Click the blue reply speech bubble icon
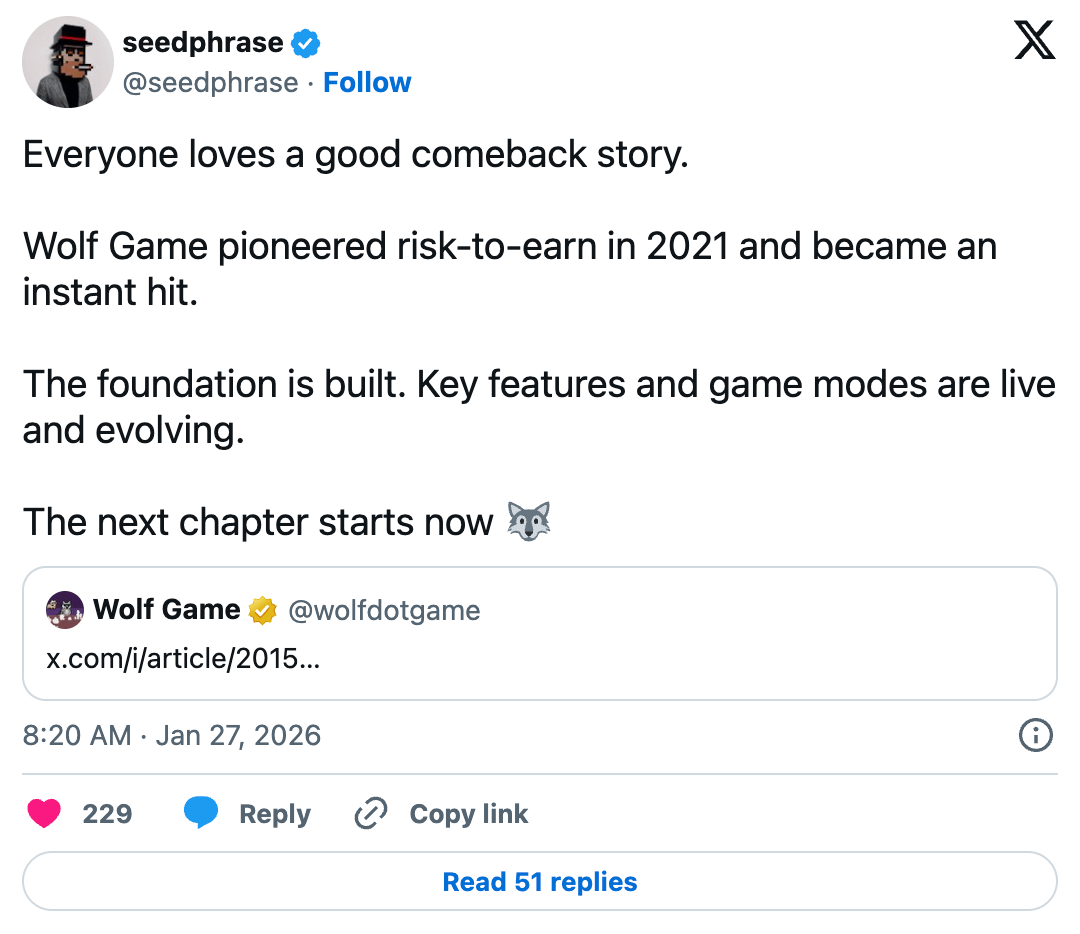The image size is (1080, 934). click(201, 814)
